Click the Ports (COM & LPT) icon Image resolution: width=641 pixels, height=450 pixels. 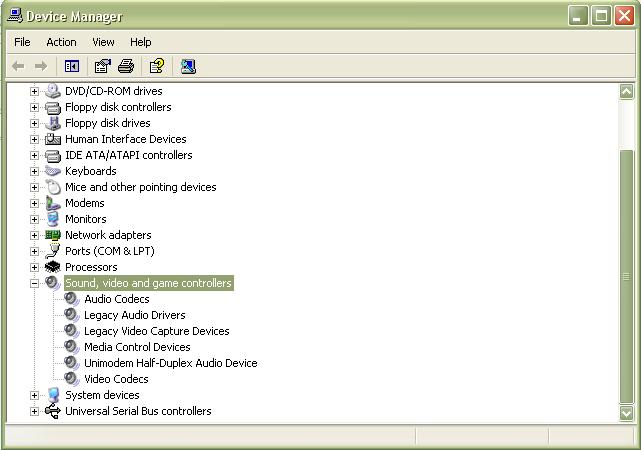click(x=53, y=251)
